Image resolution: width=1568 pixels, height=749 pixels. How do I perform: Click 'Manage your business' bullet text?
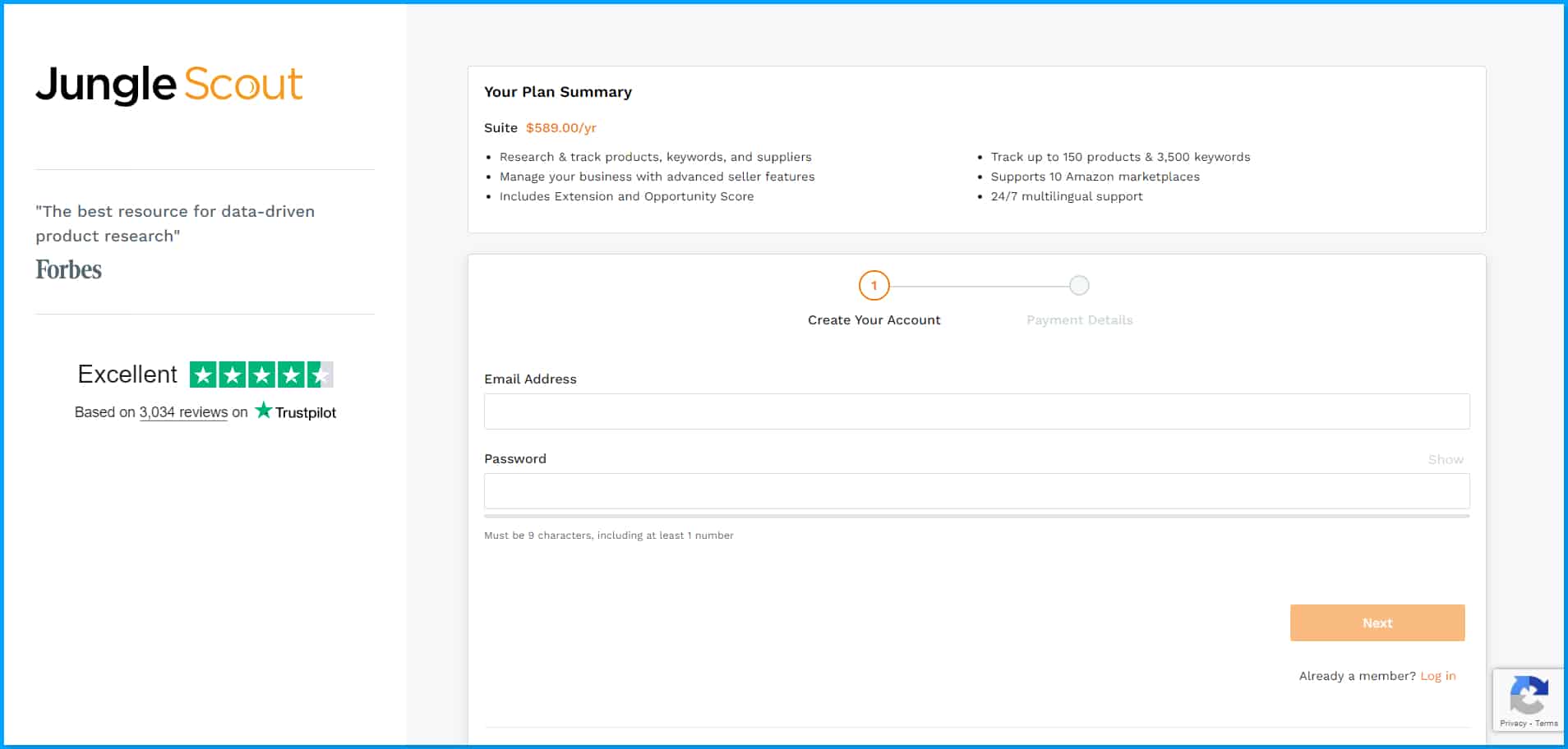[x=657, y=177]
